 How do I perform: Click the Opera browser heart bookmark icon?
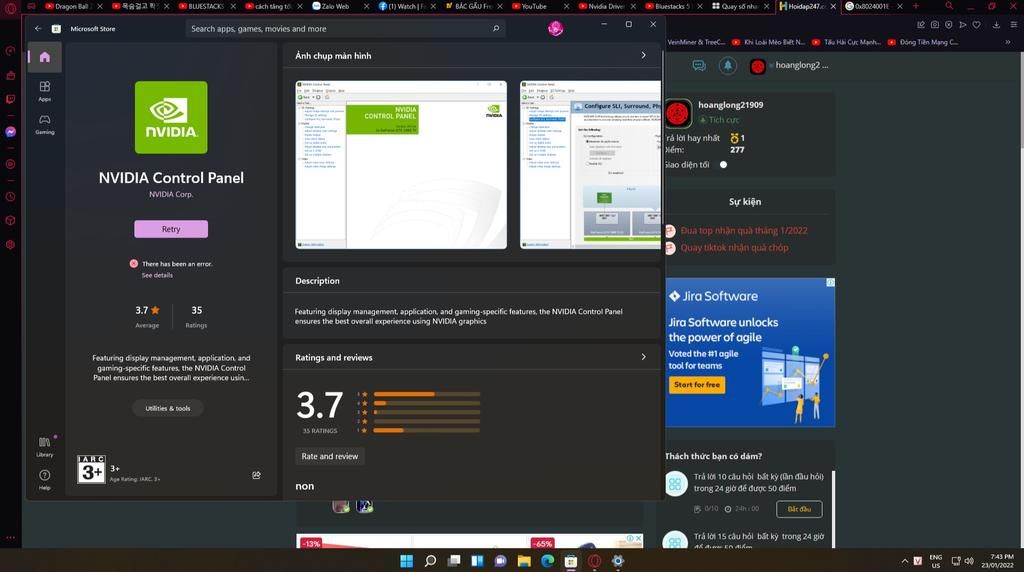tap(976, 25)
